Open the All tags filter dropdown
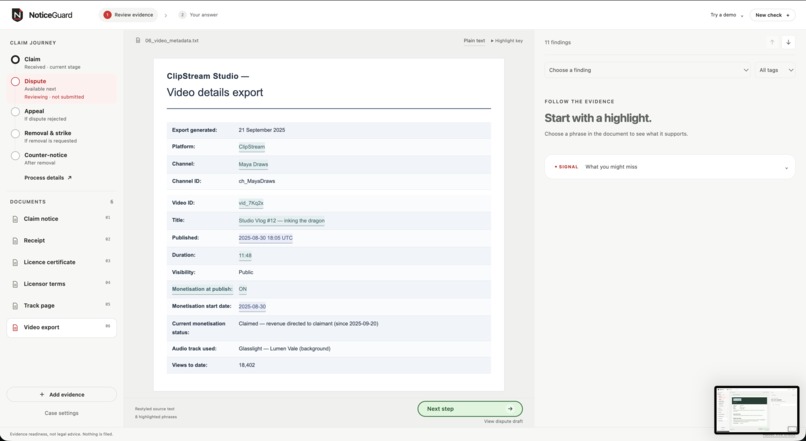The height and width of the screenshot is (441, 806). [x=775, y=70]
